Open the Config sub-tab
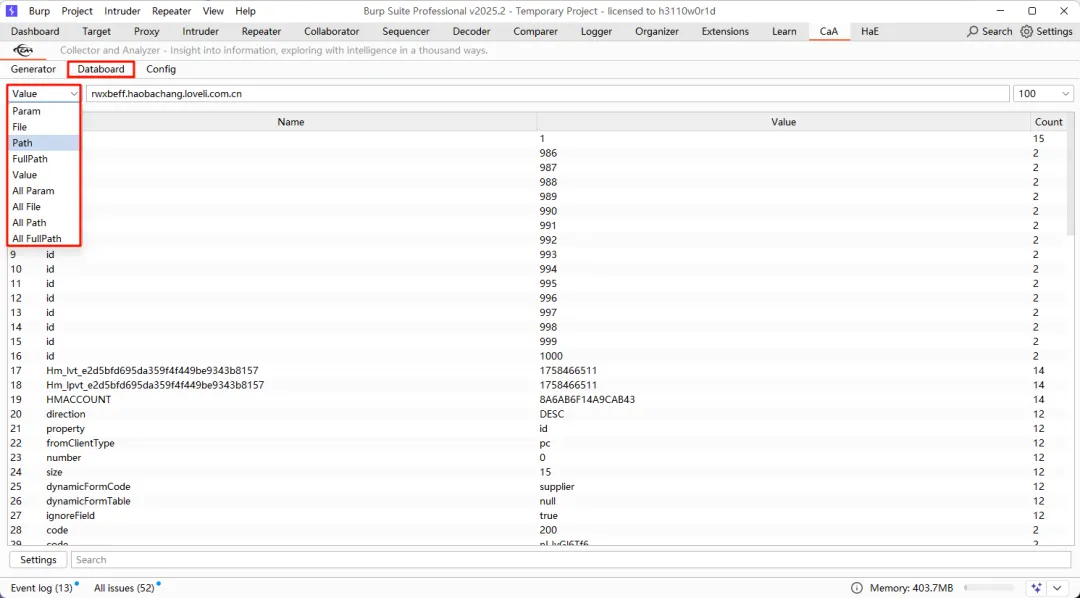This screenshot has height=598, width=1080. coord(160,69)
